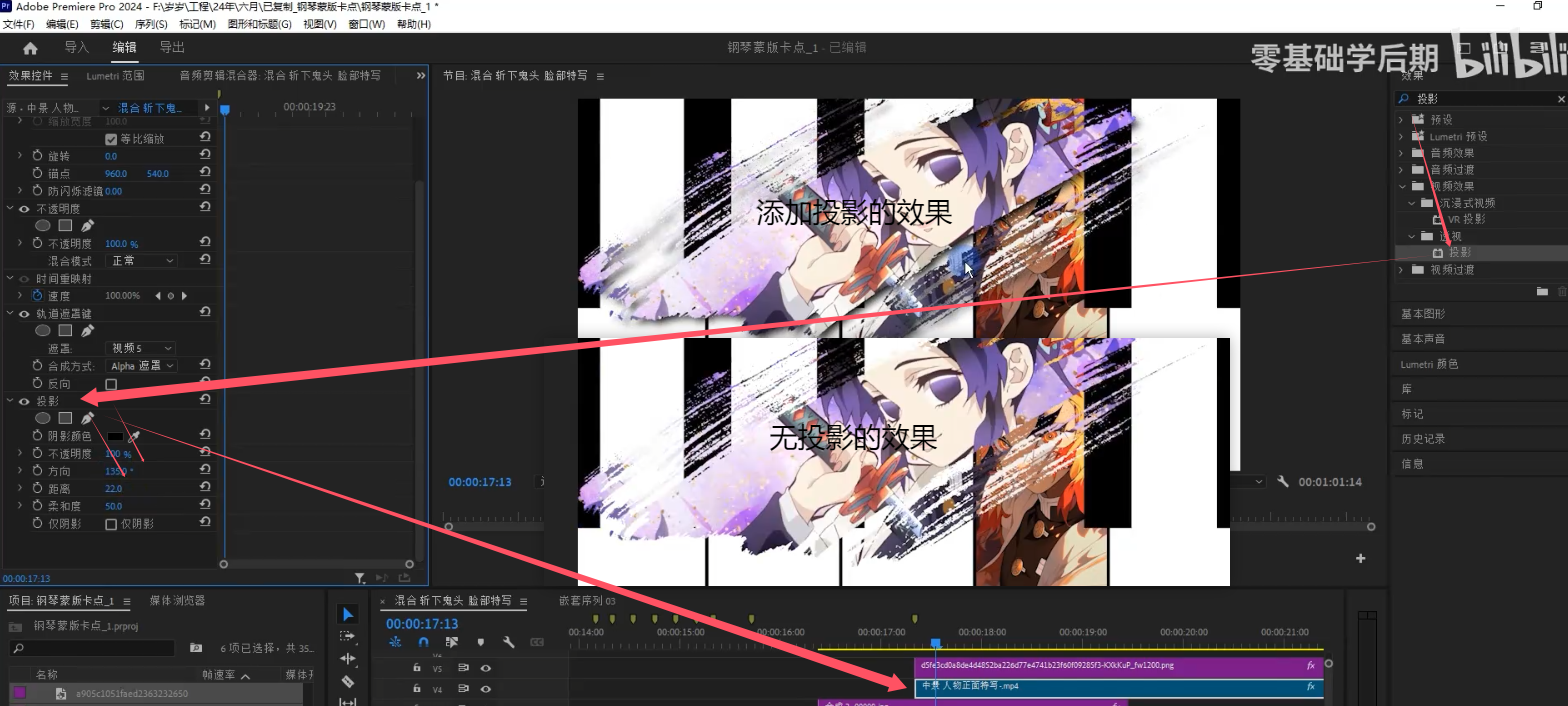The width and height of the screenshot is (1568, 706).
Task: Open 合成方式 dropdown showing Alpha 遮罩
Action: pos(141,366)
